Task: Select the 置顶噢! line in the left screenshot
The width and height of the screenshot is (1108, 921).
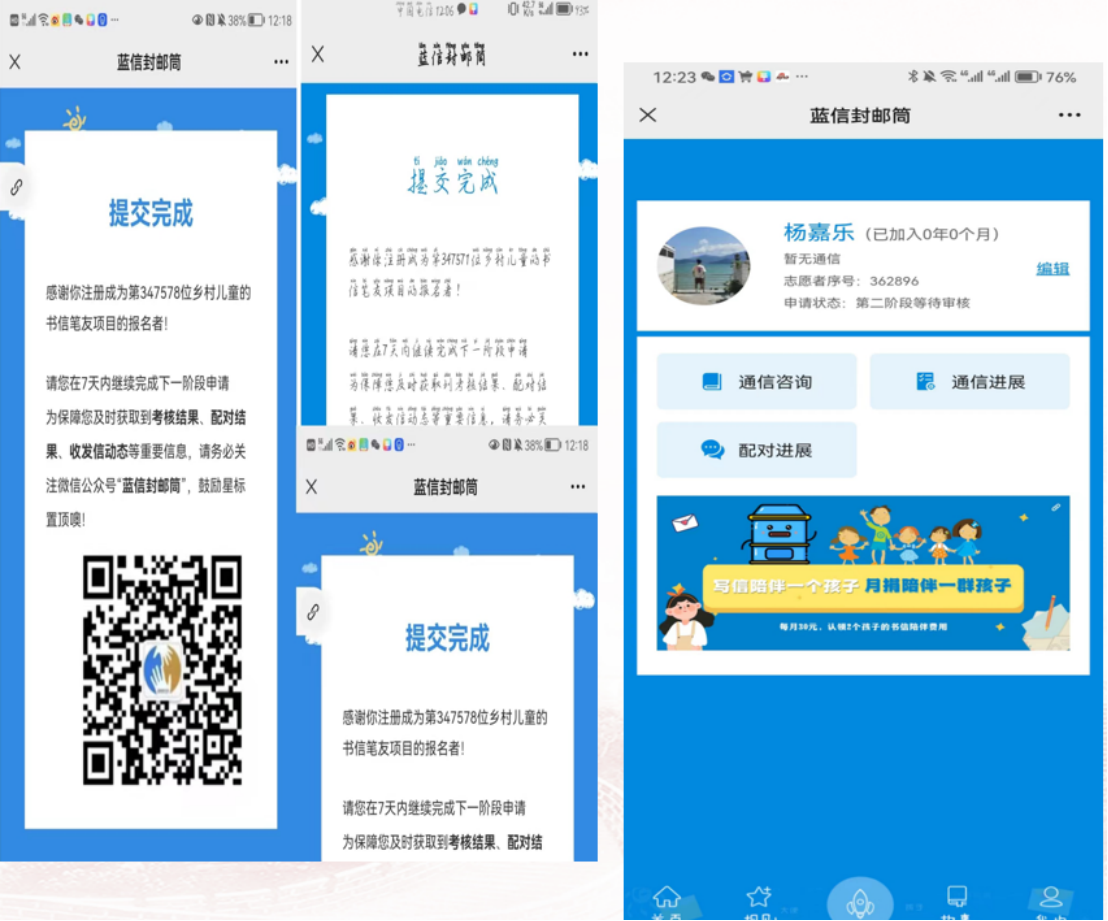Action: [x=66, y=520]
